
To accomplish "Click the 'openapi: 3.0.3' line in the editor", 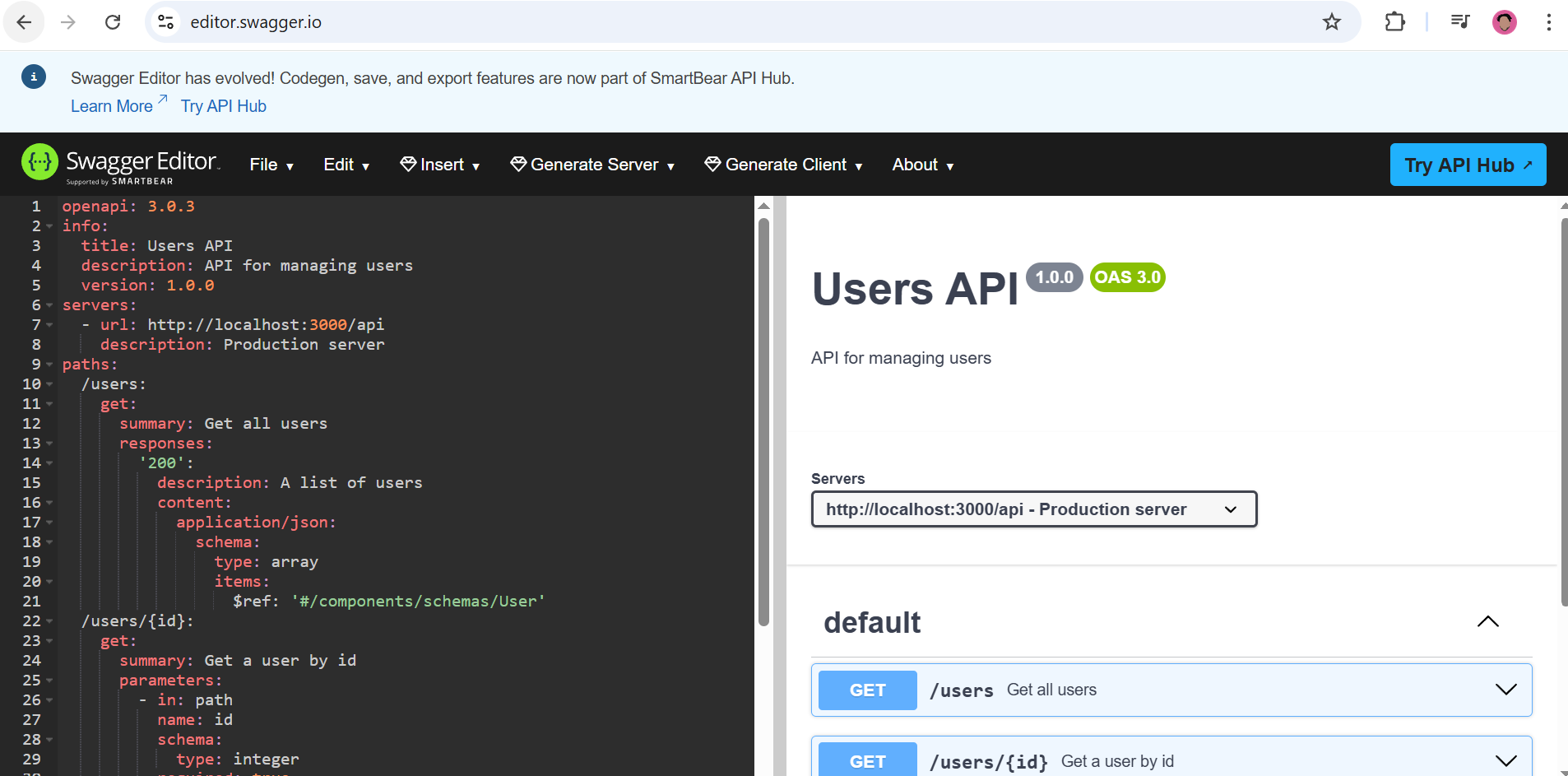I will 128,207.
